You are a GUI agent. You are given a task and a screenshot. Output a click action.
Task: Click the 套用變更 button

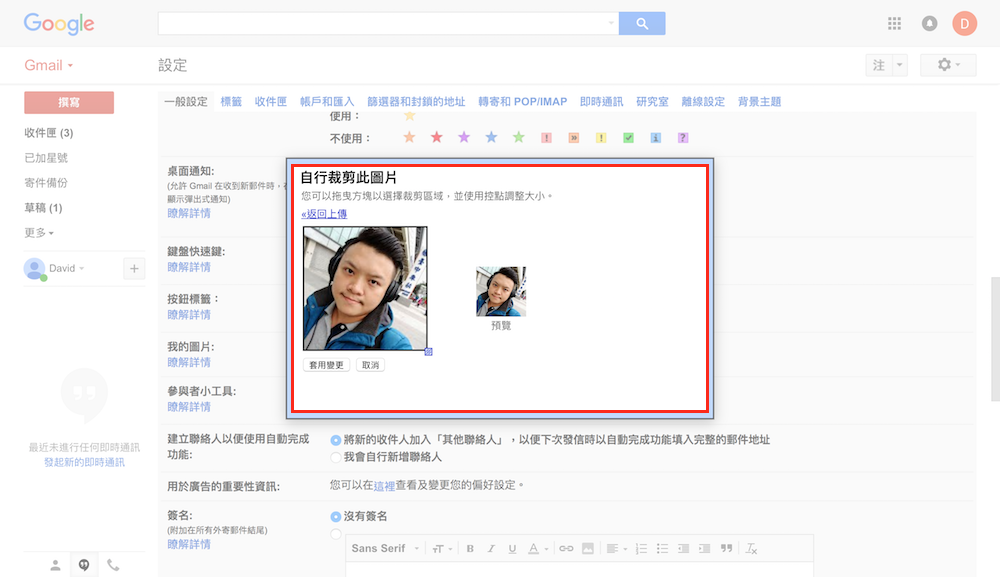pos(327,365)
